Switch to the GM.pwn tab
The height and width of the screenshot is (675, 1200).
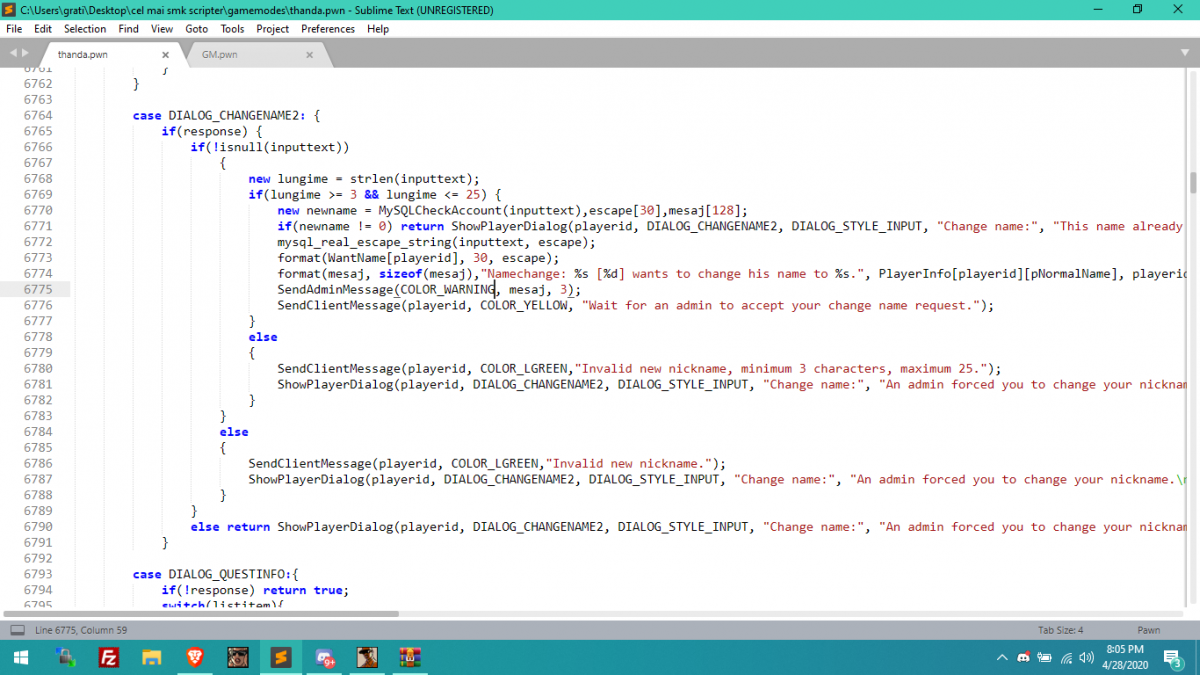point(220,55)
